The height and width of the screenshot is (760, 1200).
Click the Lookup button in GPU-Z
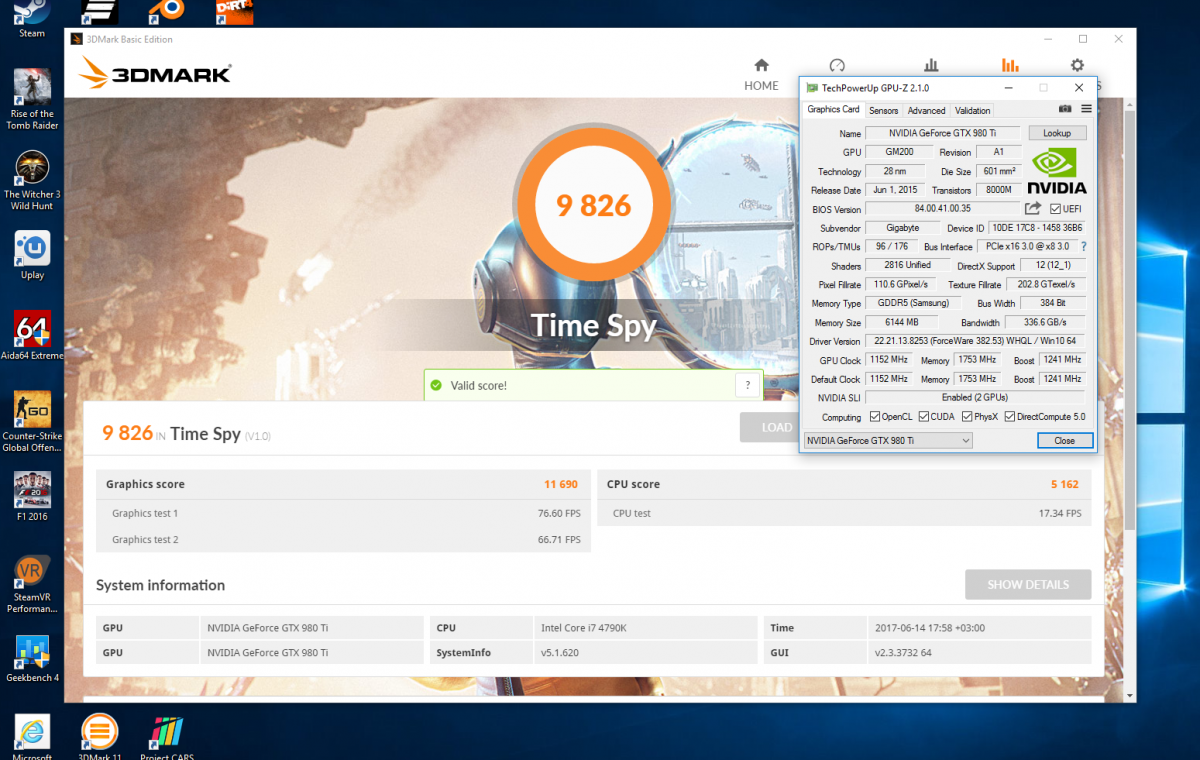pos(1057,133)
